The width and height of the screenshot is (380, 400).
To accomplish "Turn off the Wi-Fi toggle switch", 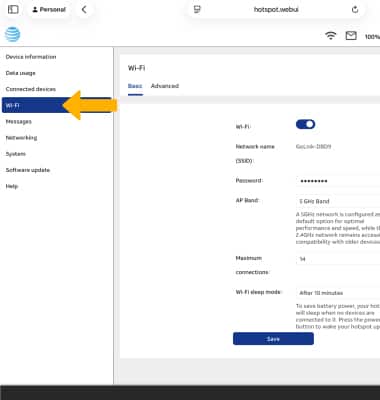I will click(x=305, y=124).
